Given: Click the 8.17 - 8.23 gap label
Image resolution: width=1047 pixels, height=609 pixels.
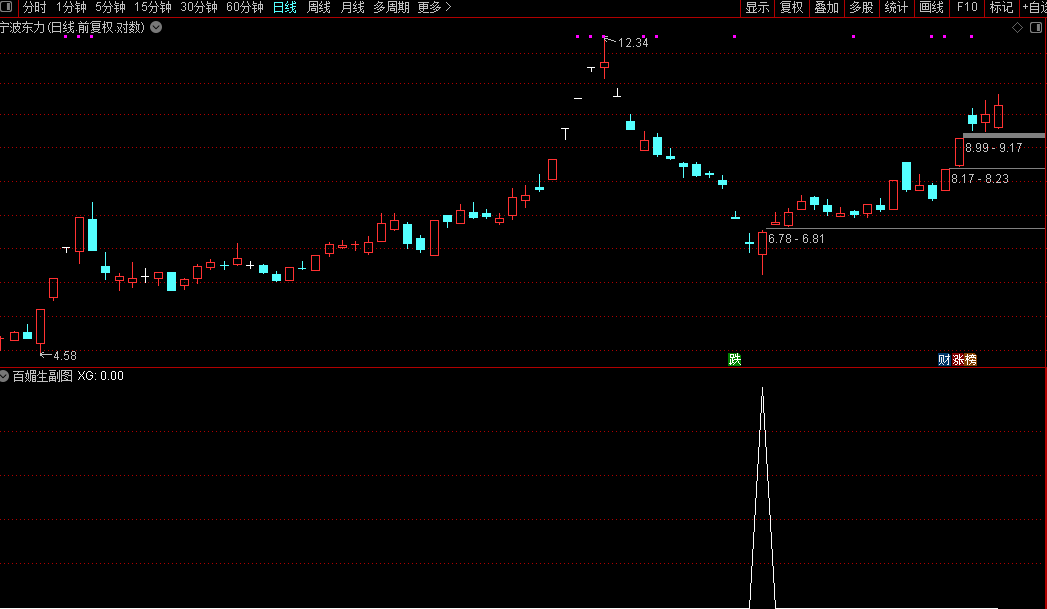Looking at the screenshot, I should pyautogui.click(x=980, y=178).
